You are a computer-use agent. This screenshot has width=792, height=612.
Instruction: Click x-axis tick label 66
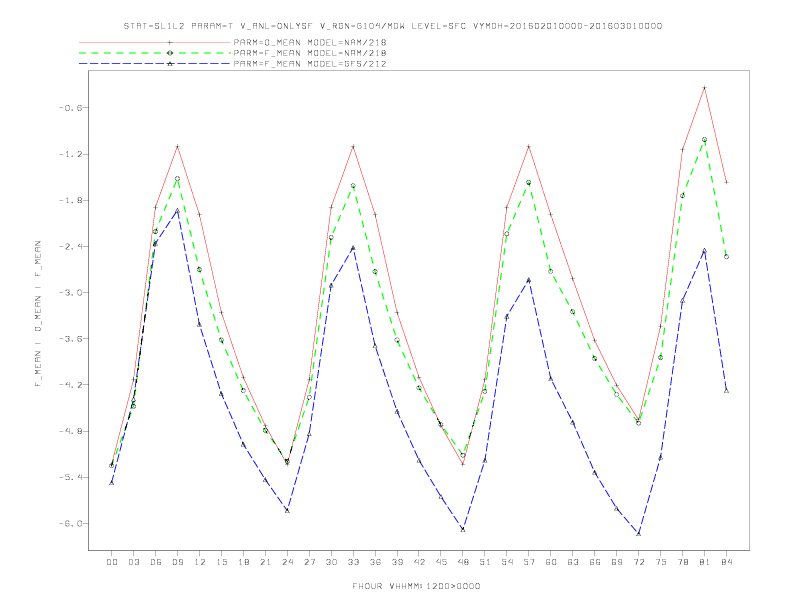click(595, 562)
